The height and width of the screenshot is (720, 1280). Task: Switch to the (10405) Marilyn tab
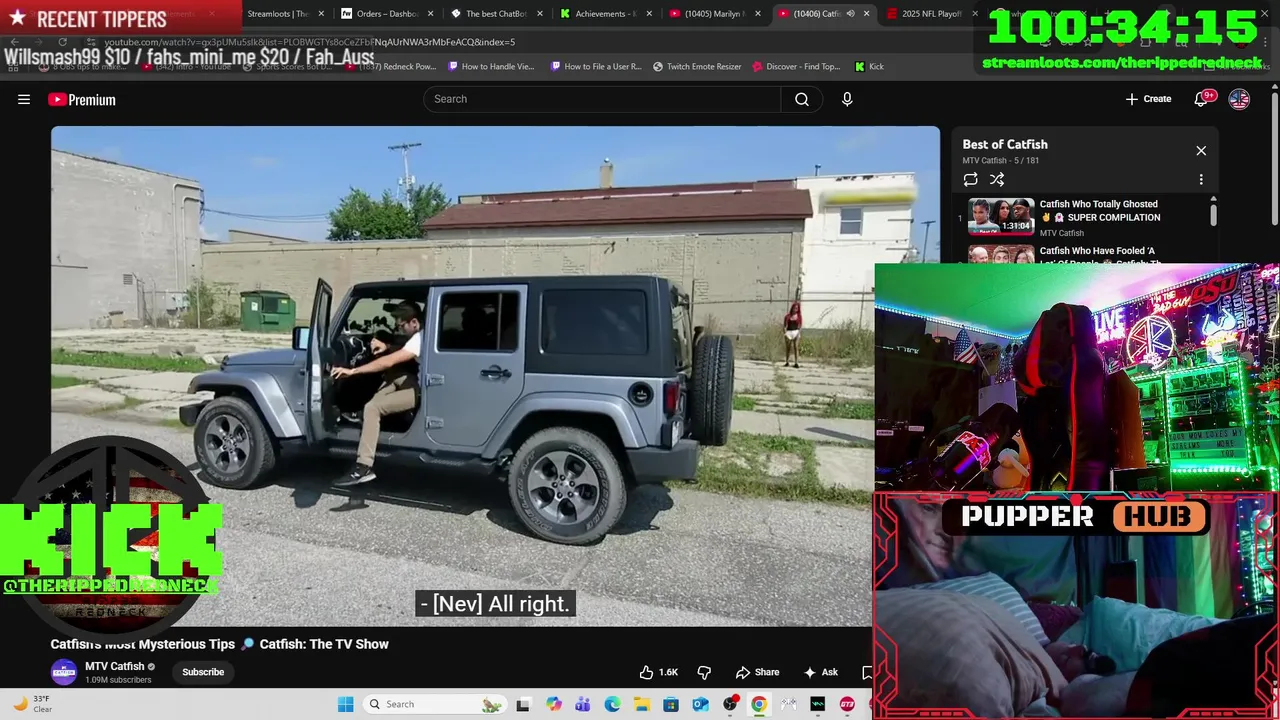(x=716, y=14)
